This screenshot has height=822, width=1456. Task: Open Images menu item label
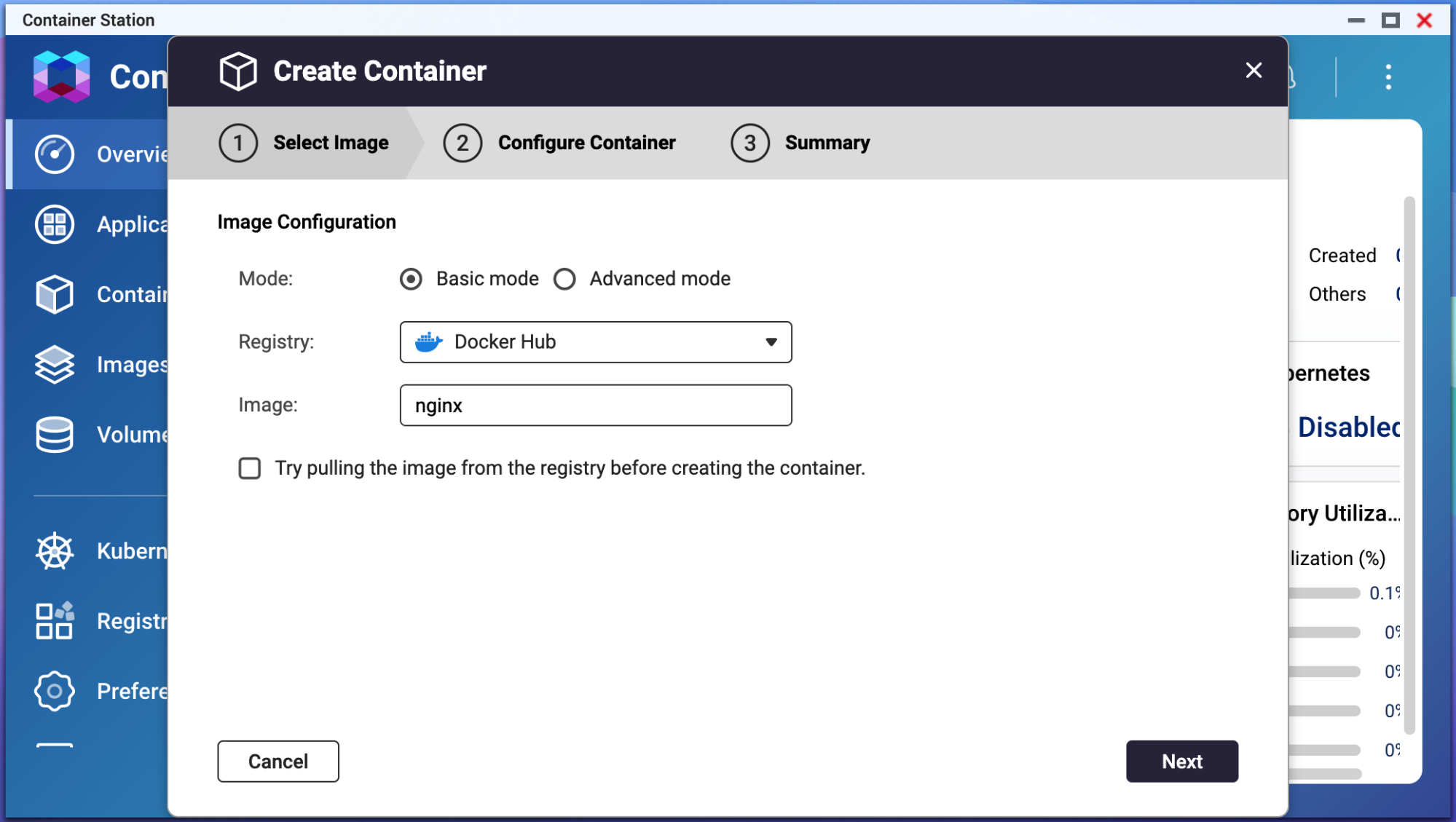click(133, 365)
